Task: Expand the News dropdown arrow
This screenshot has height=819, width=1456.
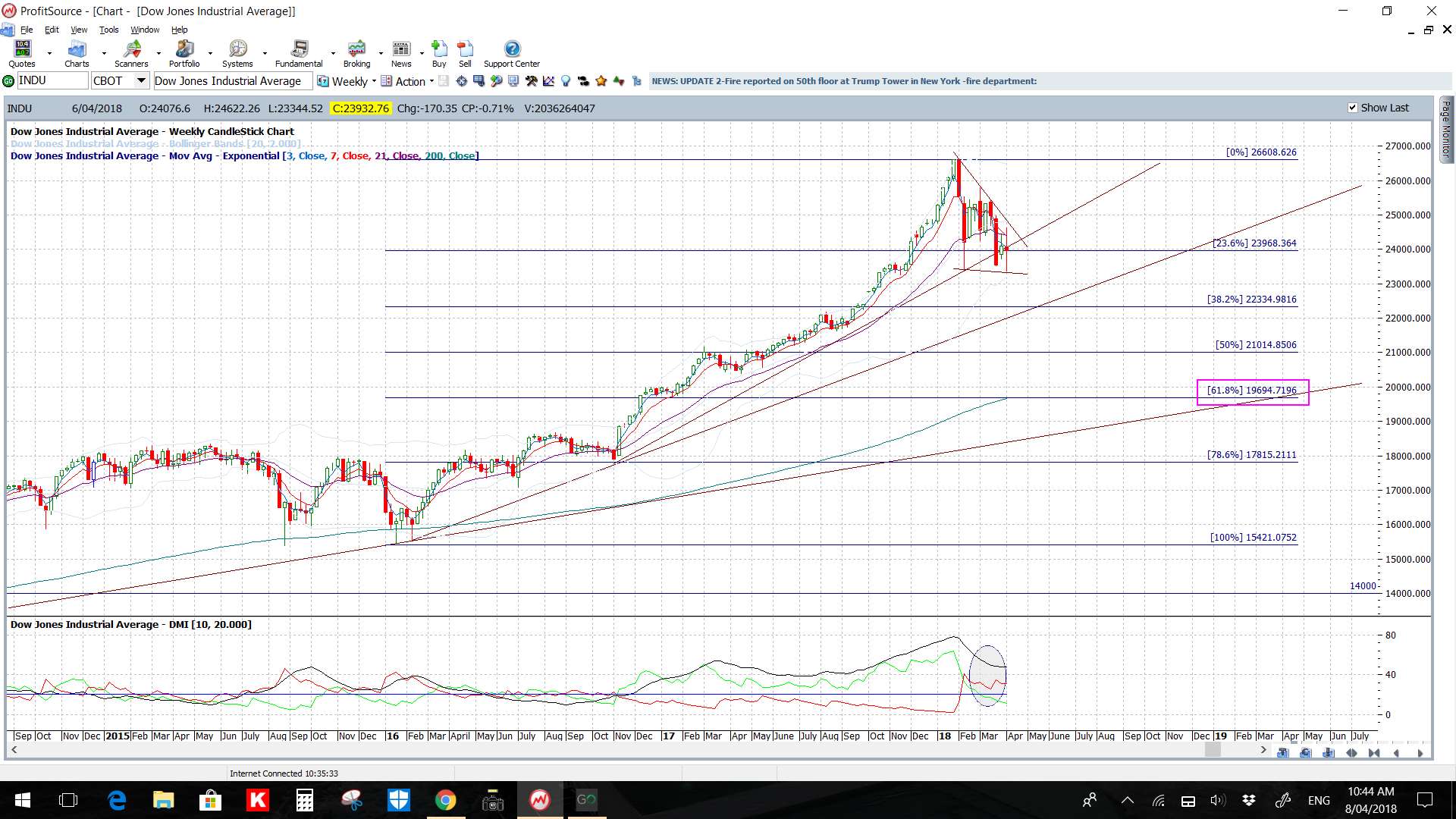Action: point(422,54)
